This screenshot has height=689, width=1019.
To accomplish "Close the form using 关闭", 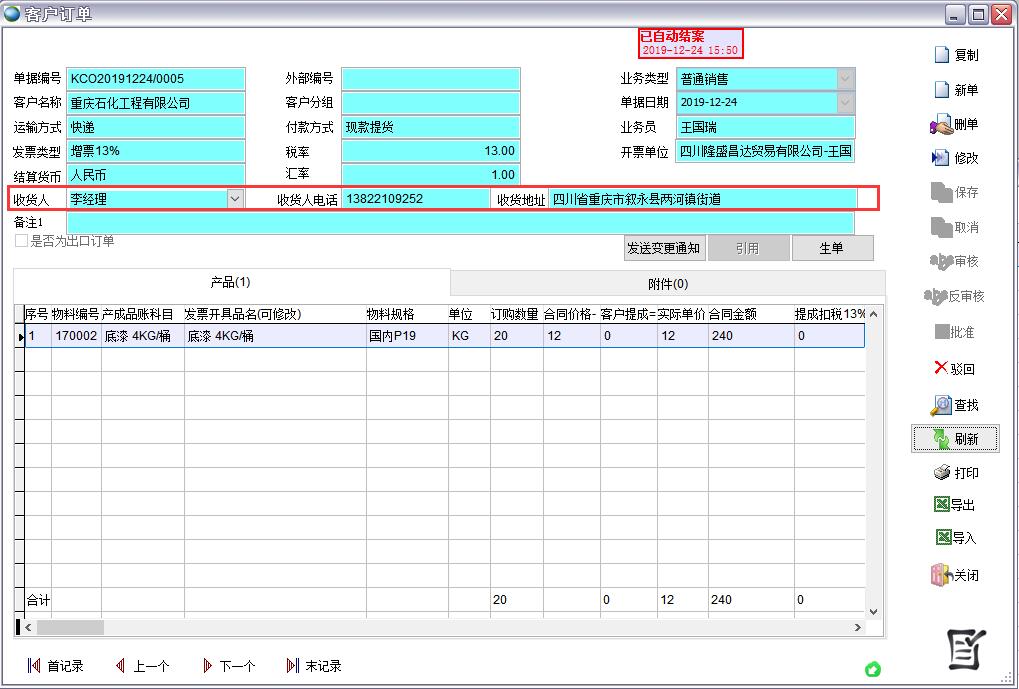I will (941, 575).
